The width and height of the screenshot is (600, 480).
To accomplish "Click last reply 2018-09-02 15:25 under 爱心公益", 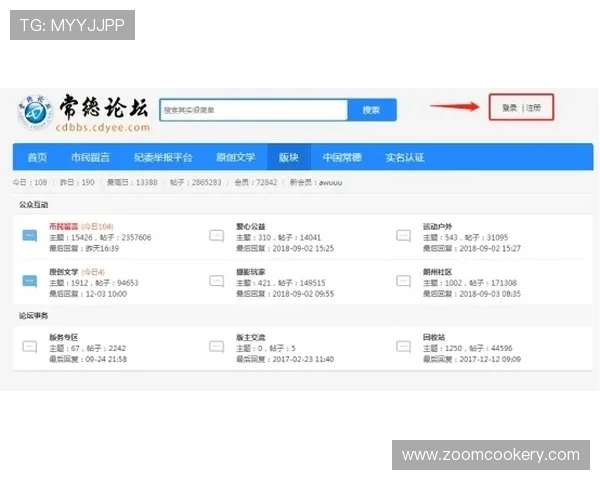I will pyautogui.click(x=285, y=248).
